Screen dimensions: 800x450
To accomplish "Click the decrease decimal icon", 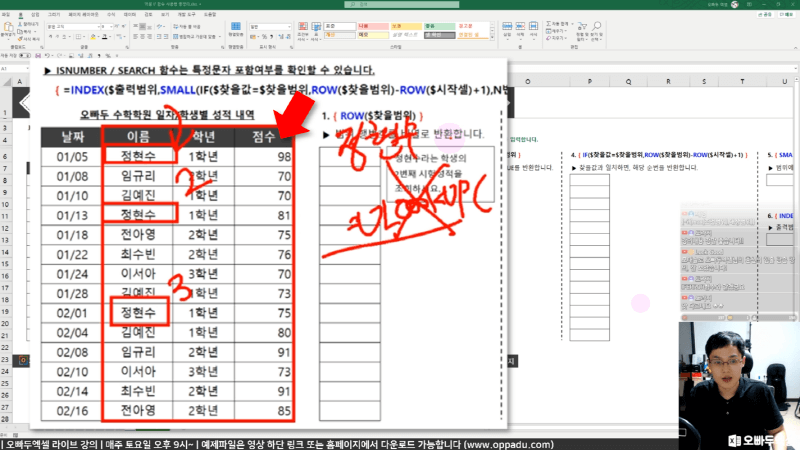I will (x=288, y=37).
